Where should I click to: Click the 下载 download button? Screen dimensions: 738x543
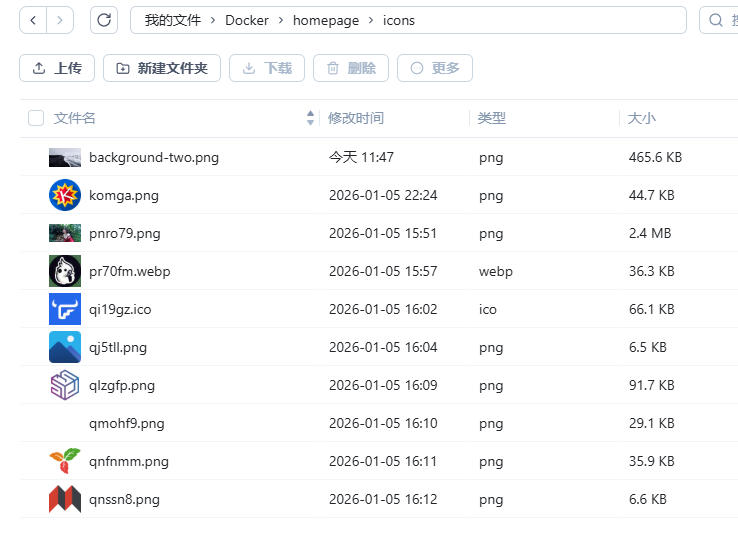tap(267, 68)
